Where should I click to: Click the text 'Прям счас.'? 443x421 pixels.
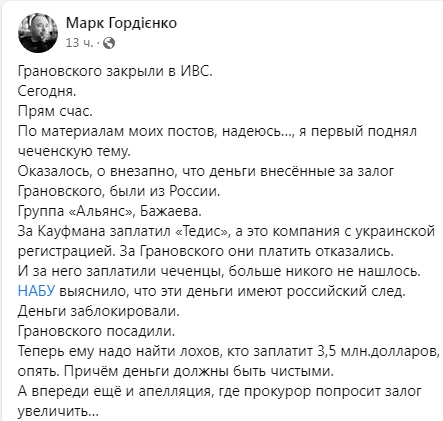[55, 111]
